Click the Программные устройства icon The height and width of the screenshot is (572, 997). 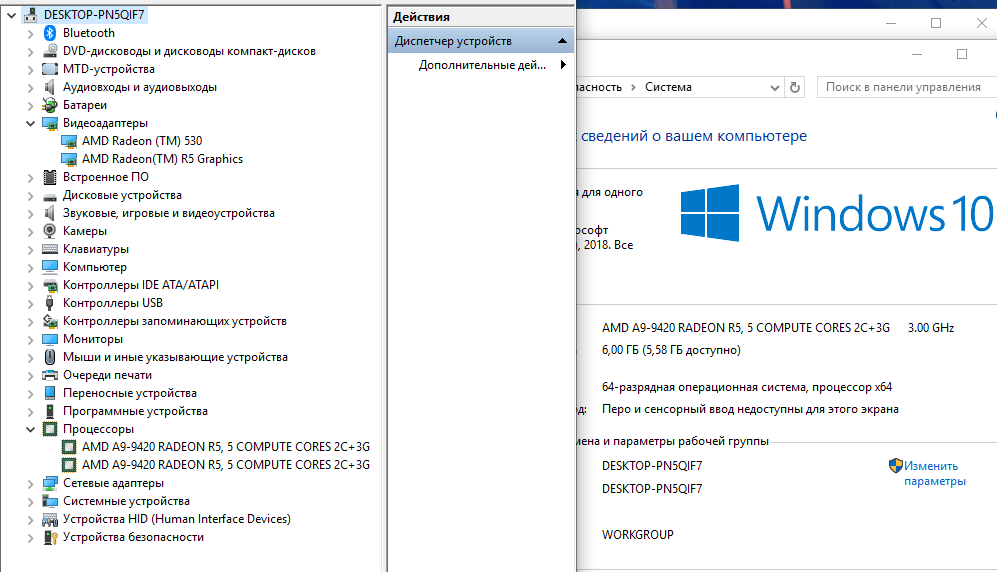pos(50,411)
